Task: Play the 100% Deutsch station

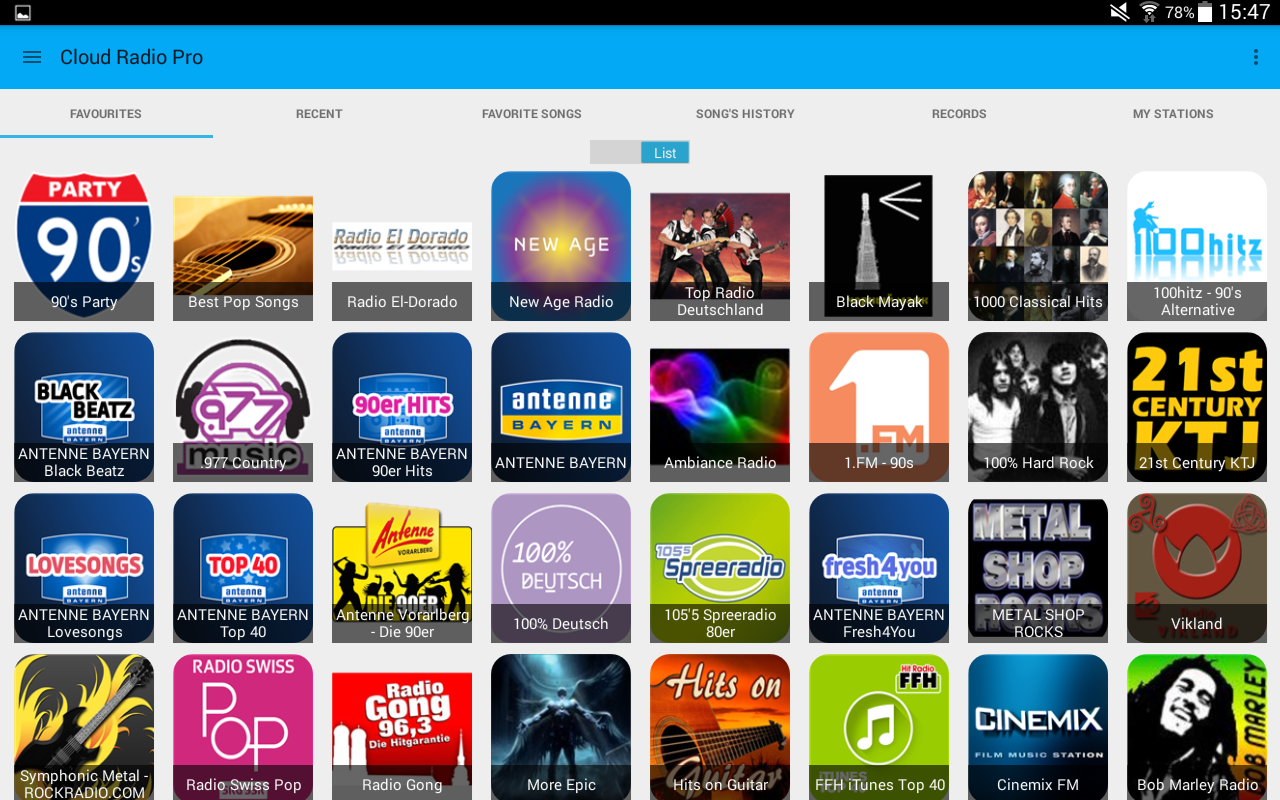Action: tap(561, 568)
